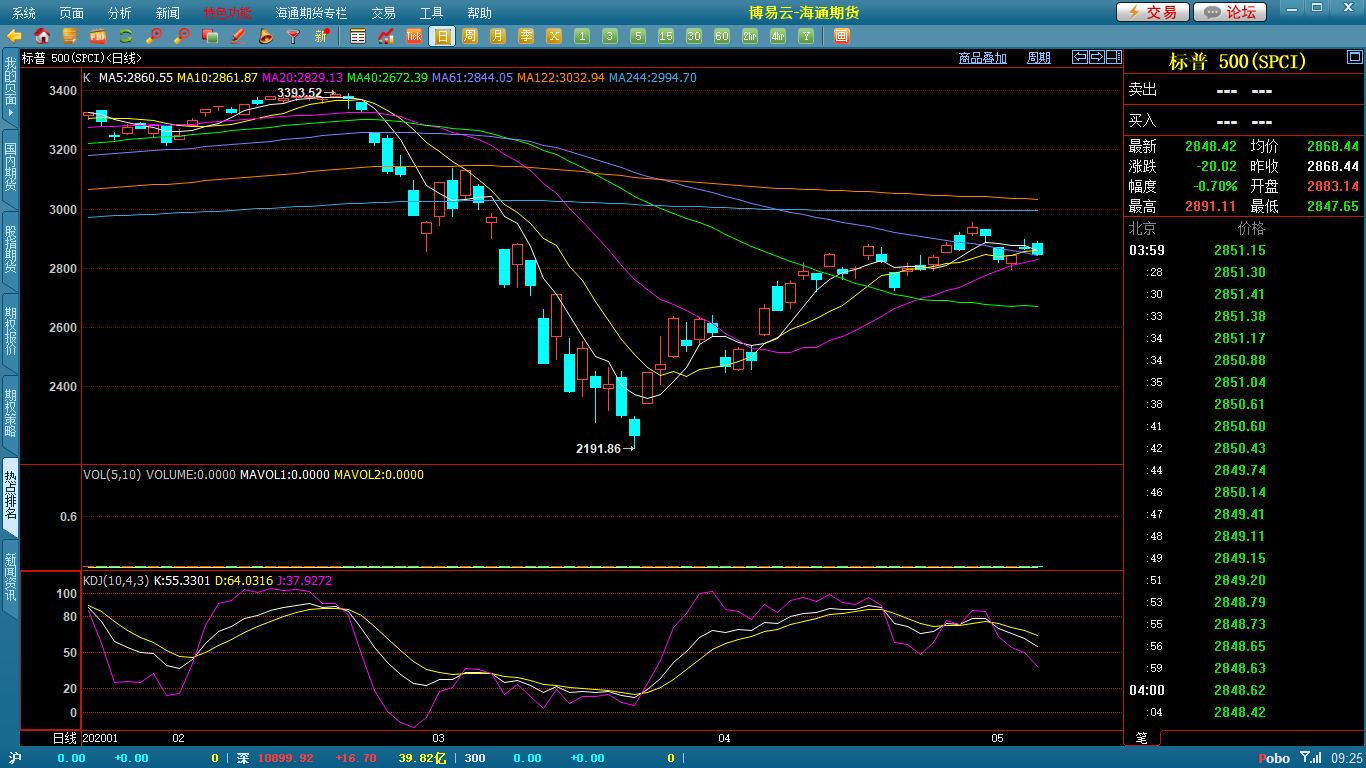The height and width of the screenshot is (768, 1366).
Task: Open the 交易 menu
Action: click(x=383, y=13)
